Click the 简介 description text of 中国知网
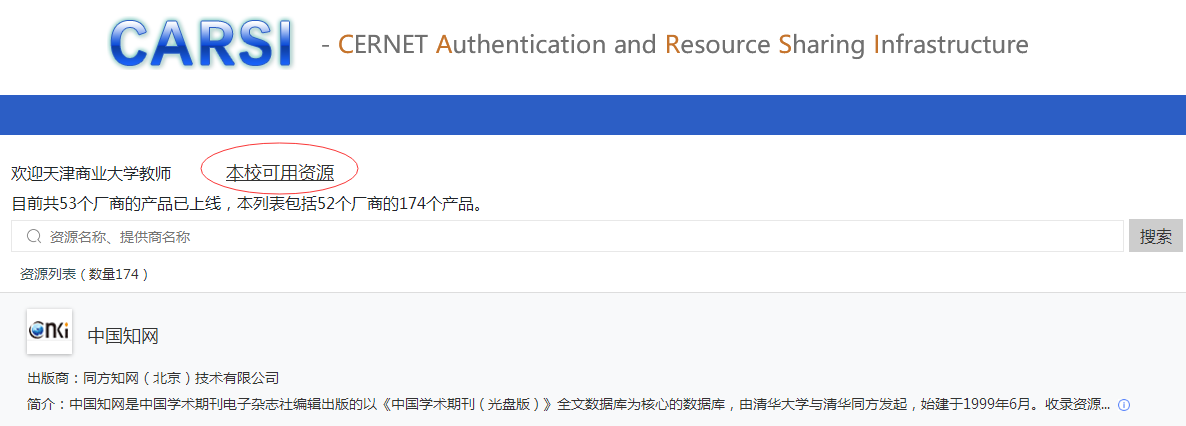1186x426 pixels. tap(569, 405)
